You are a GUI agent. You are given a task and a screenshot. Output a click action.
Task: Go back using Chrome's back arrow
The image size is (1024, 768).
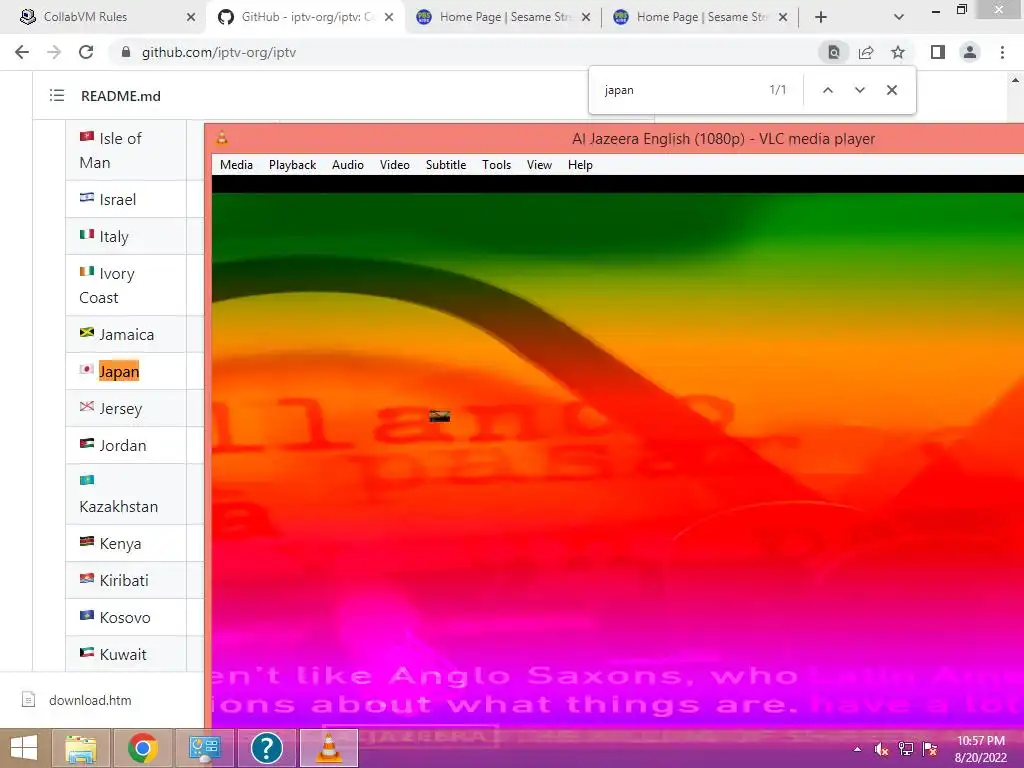[22, 52]
